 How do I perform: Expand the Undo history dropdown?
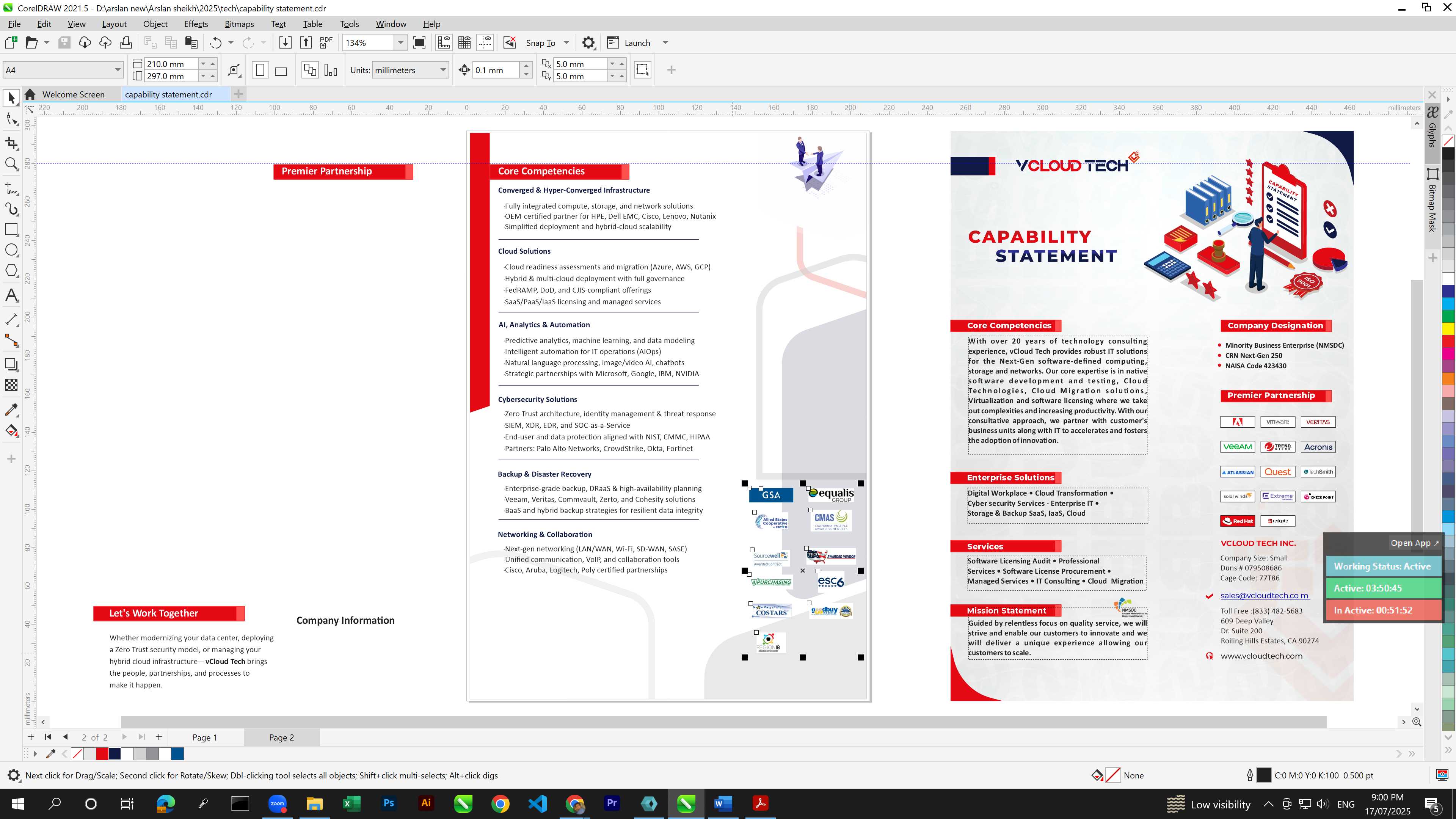(x=231, y=42)
